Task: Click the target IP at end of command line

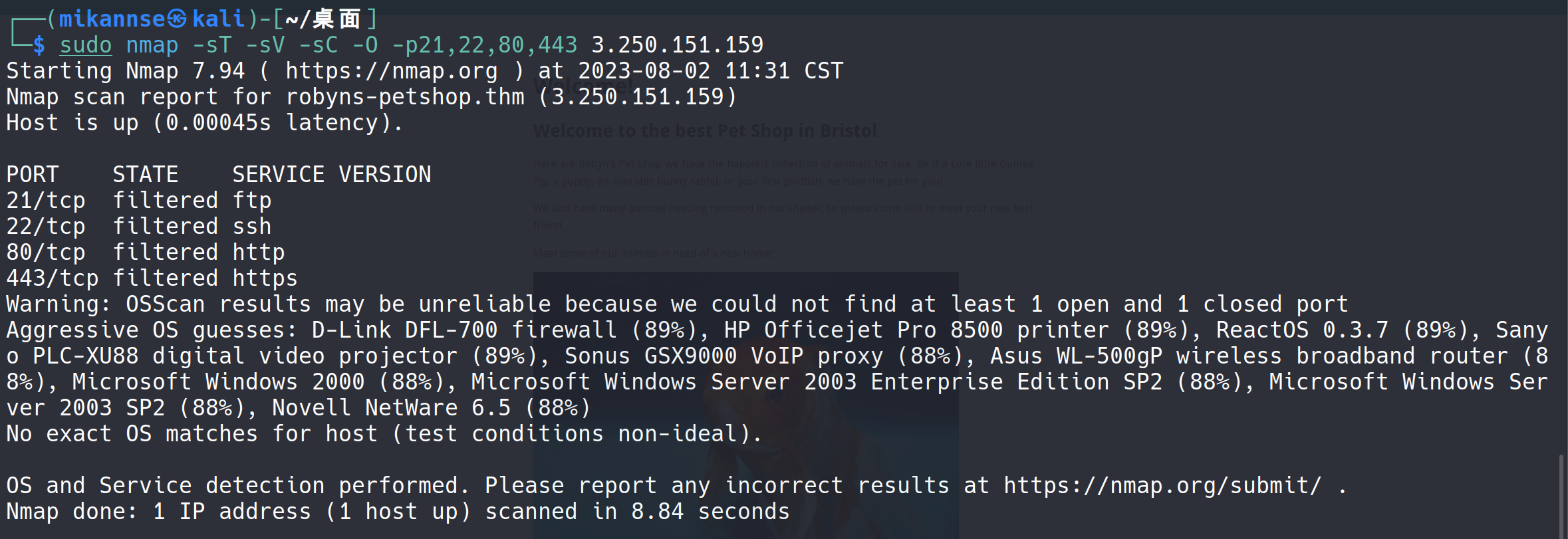Action: (x=677, y=45)
